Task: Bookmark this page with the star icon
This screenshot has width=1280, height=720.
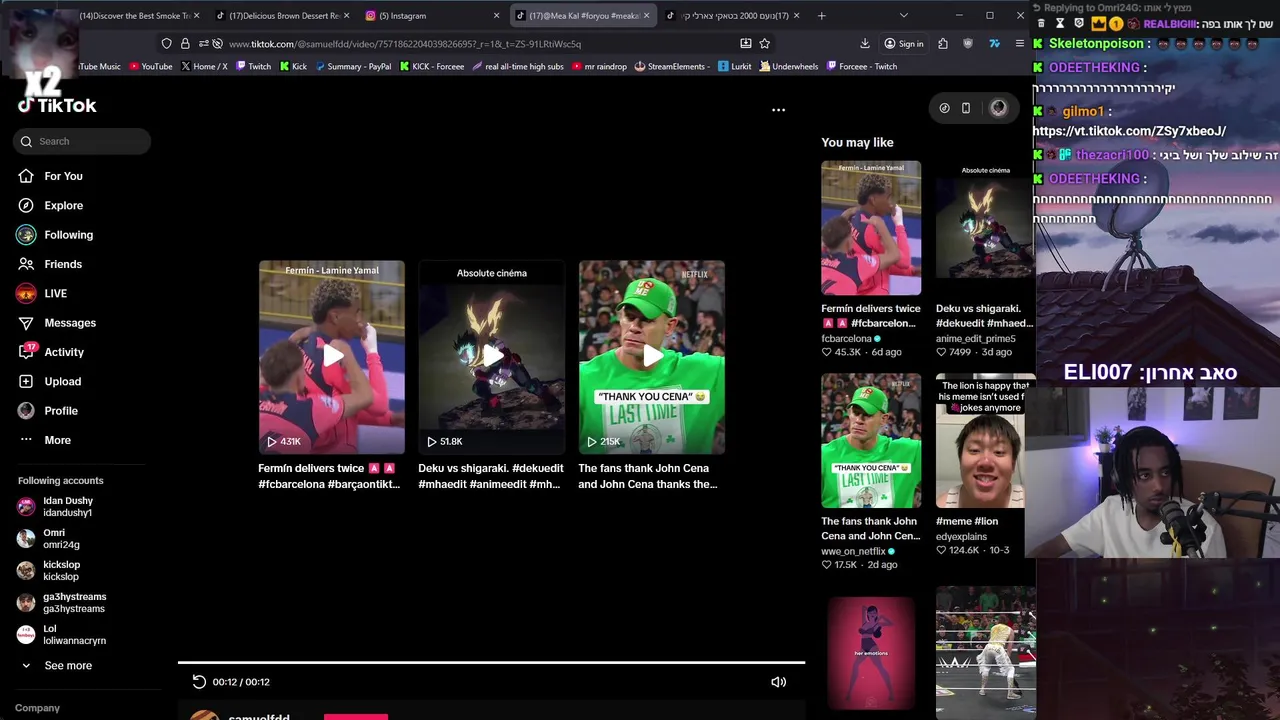Action: pyautogui.click(x=765, y=44)
